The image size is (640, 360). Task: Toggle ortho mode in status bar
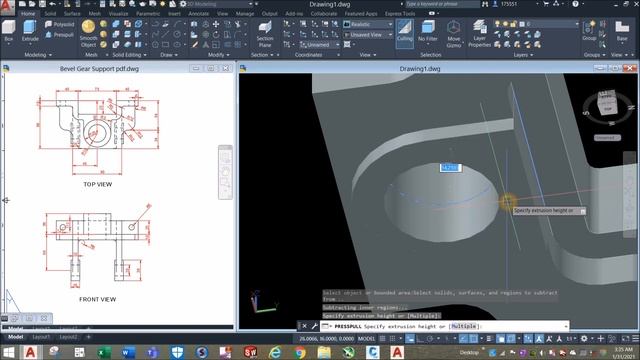[x=420, y=338]
